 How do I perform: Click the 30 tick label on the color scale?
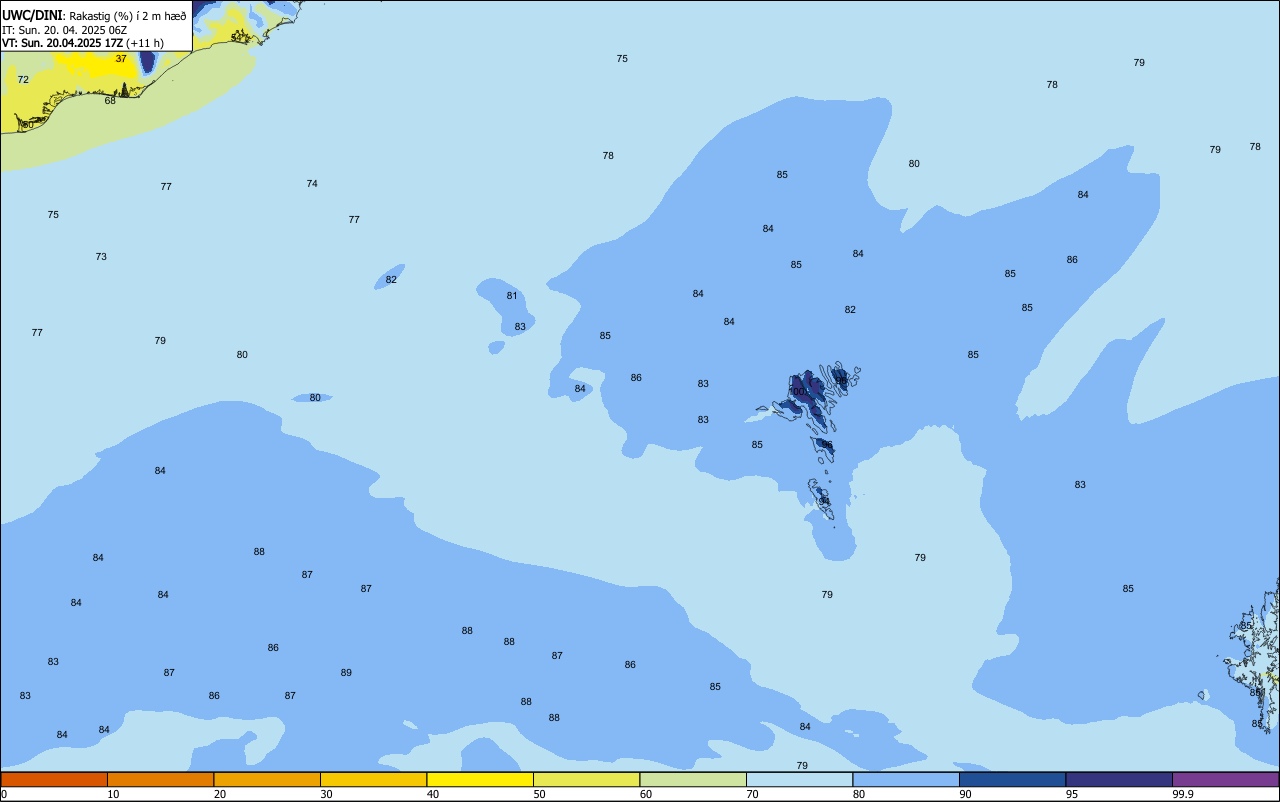tap(327, 794)
